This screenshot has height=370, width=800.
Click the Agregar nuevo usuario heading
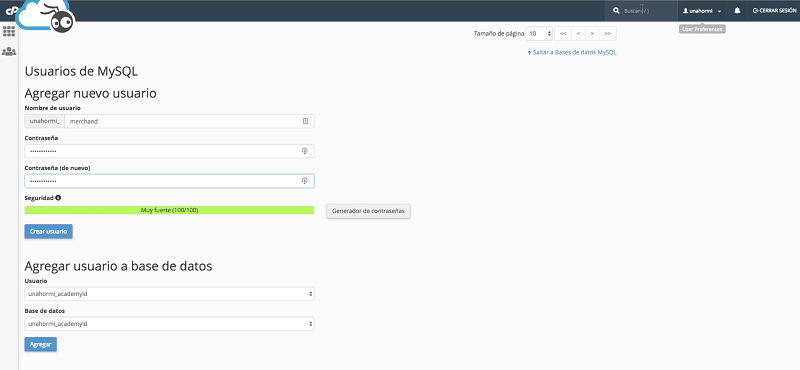click(90, 93)
